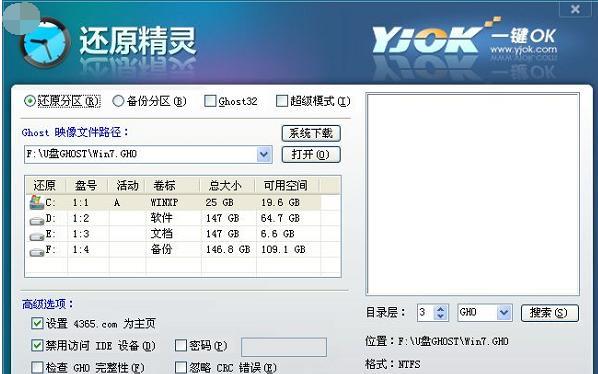Select the 备份 volume label cell
This screenshot has width=598, height=374.
pos(161,249)
